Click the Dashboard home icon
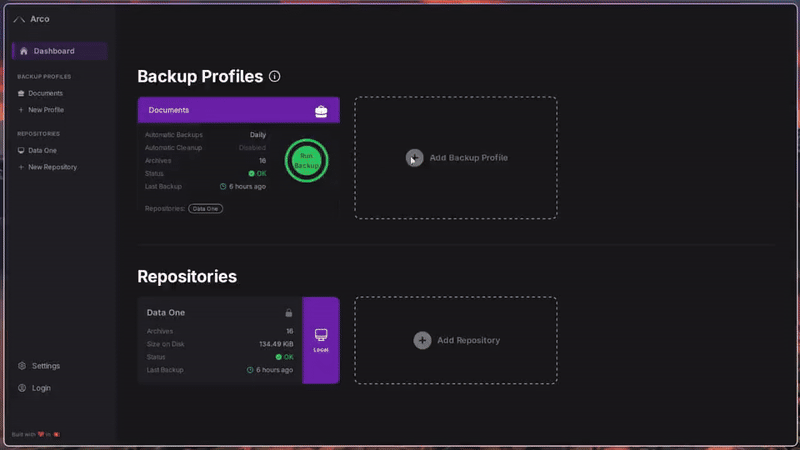The width and height of the screenshot is (800, 450). (23, 51)
